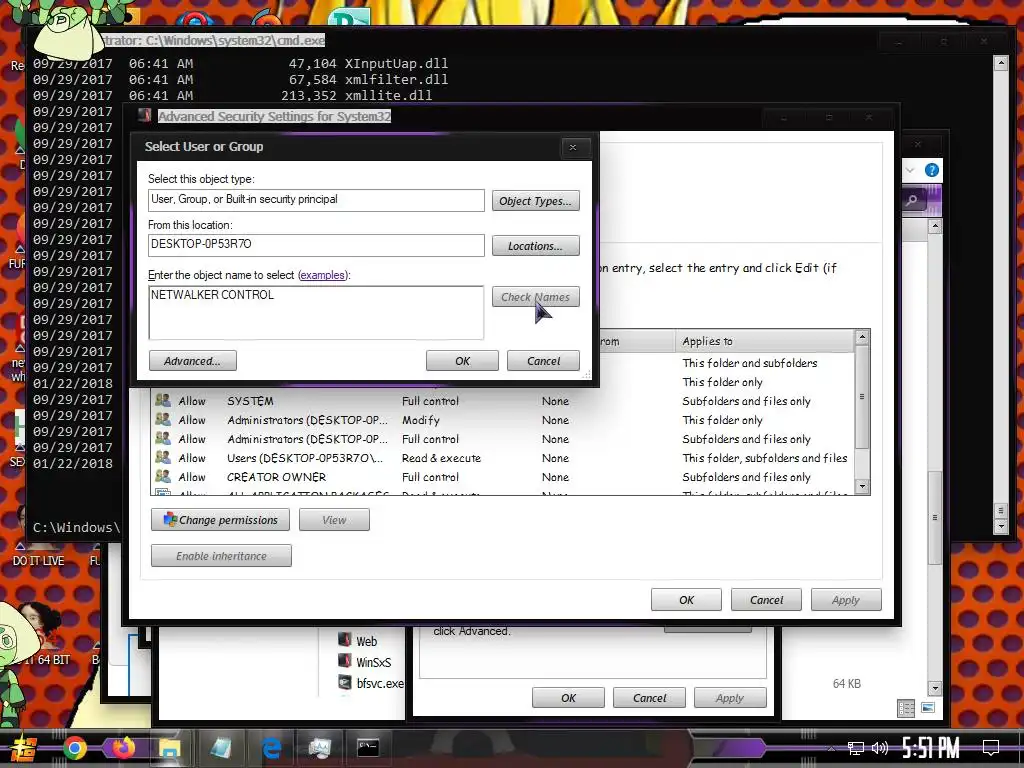
Task: Click 'This folder, subfolders and files' cell
Action: coord(765,458)
